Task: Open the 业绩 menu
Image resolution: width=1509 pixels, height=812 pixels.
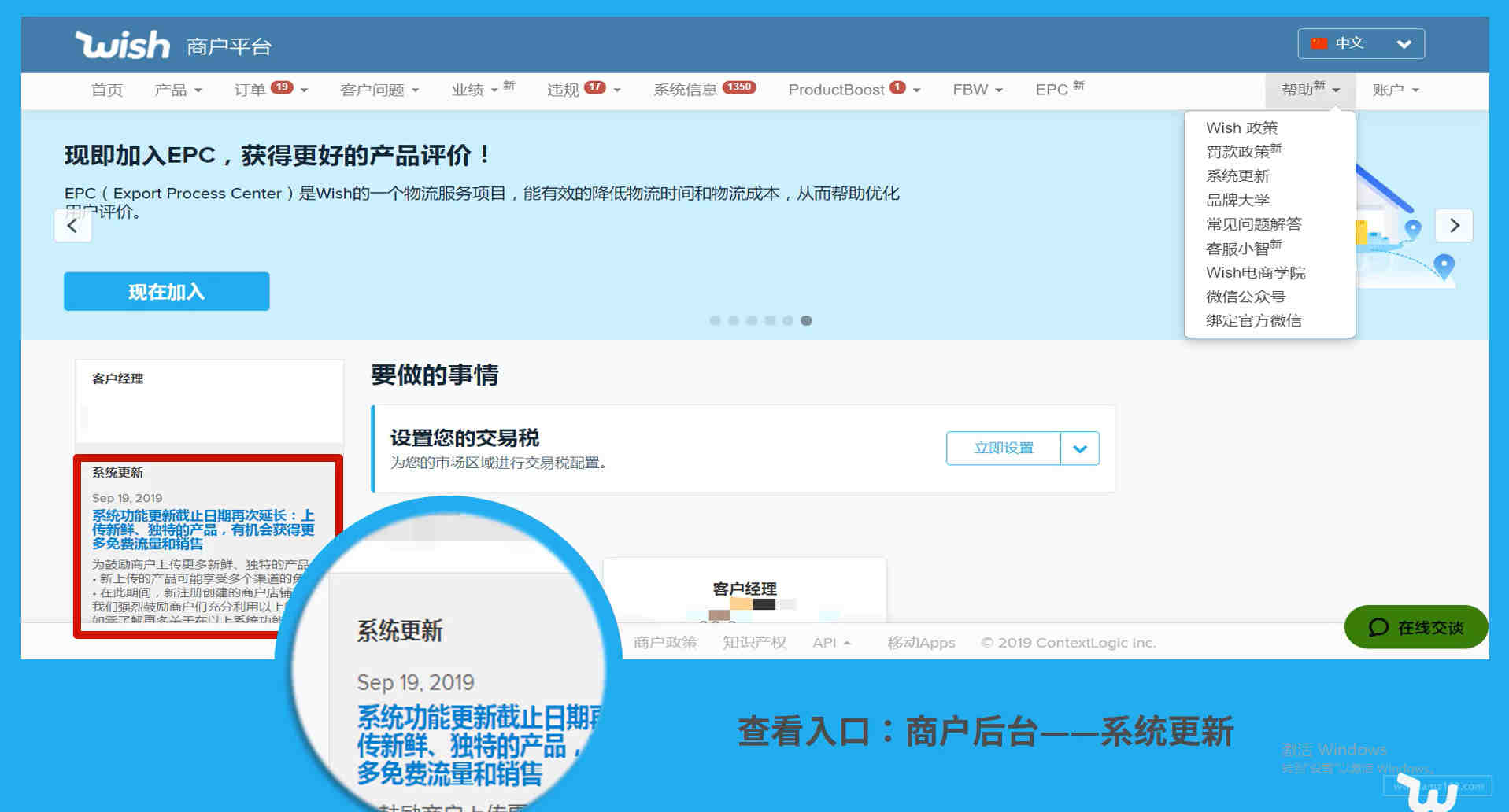Action: pos(483,90)
